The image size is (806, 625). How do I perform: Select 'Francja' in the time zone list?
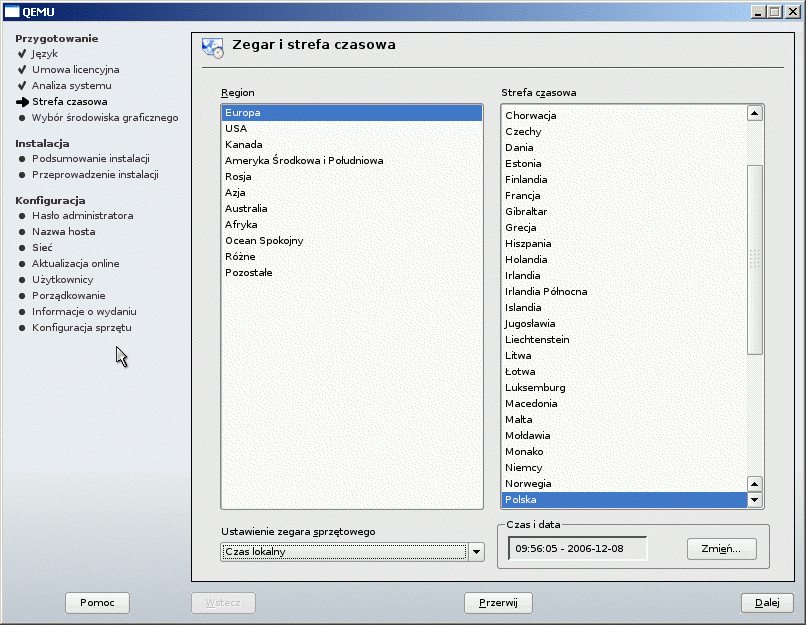[523, 196]
